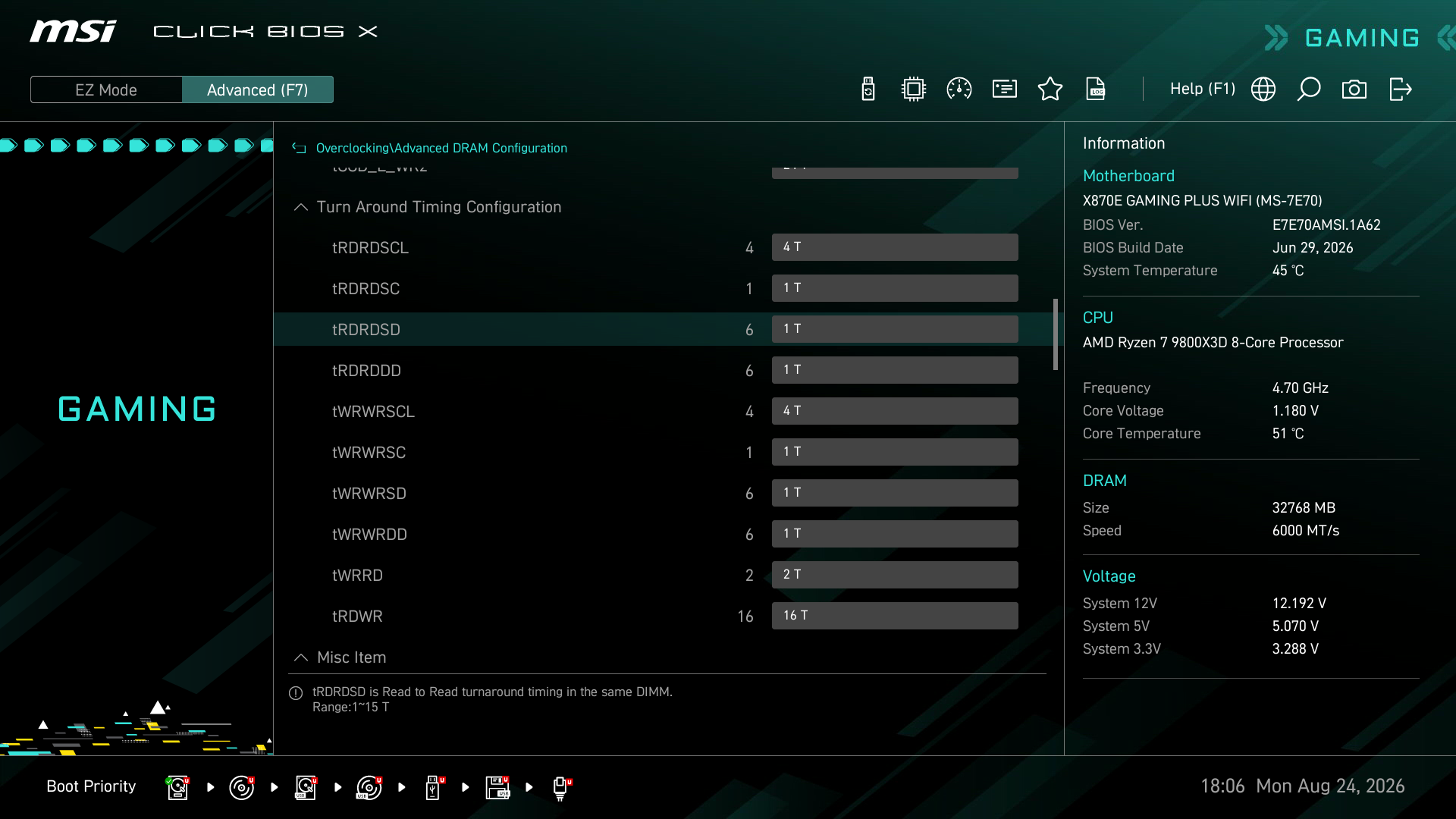Screen dimensions: 1456x819
Task: Open the tWRWRSC value field
Action: 895,452
